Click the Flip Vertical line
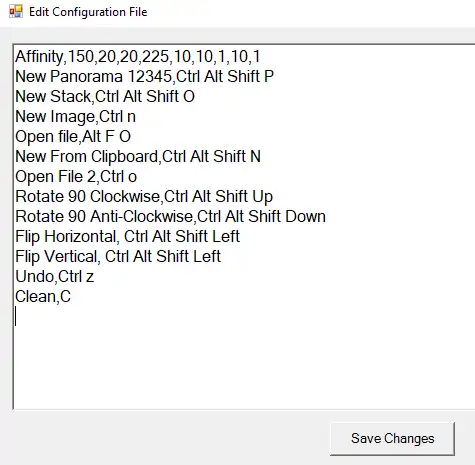The height and width of the screenshot is (465, 475). click(118, 256)
